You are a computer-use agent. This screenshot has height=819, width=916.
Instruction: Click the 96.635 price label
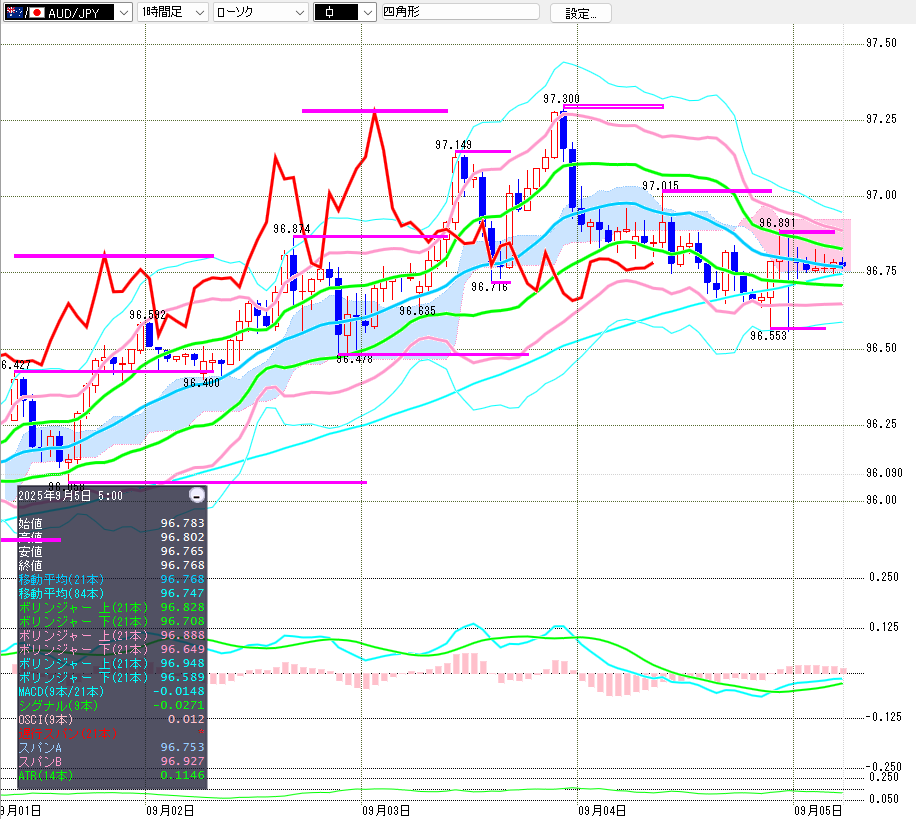tap(417, 311)
